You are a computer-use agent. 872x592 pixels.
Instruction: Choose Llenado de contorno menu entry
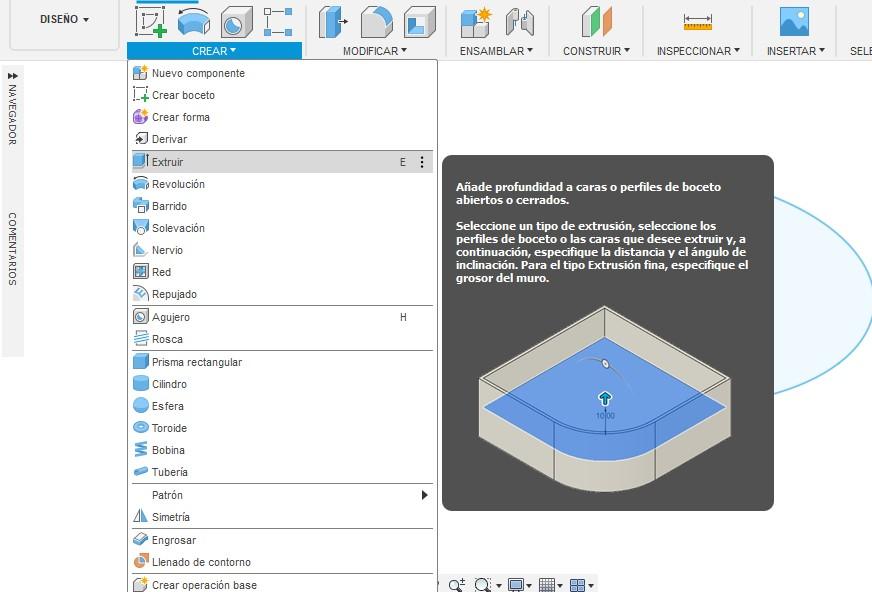pyautogui.click(x=283, y=562)
